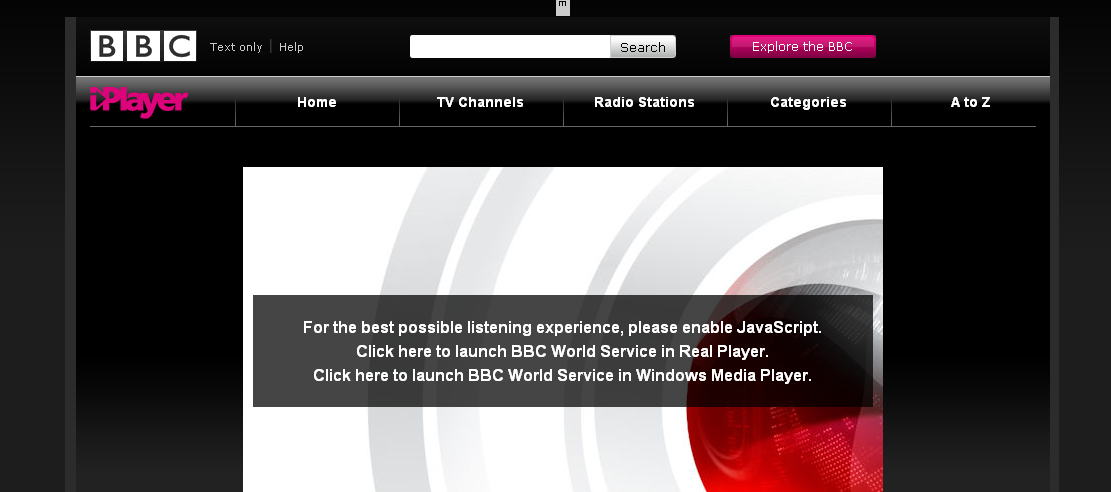Open the Radio Stations menu item
Image resolution: width=1111 pixels, height=492 pixels.
tap(644, 102)
